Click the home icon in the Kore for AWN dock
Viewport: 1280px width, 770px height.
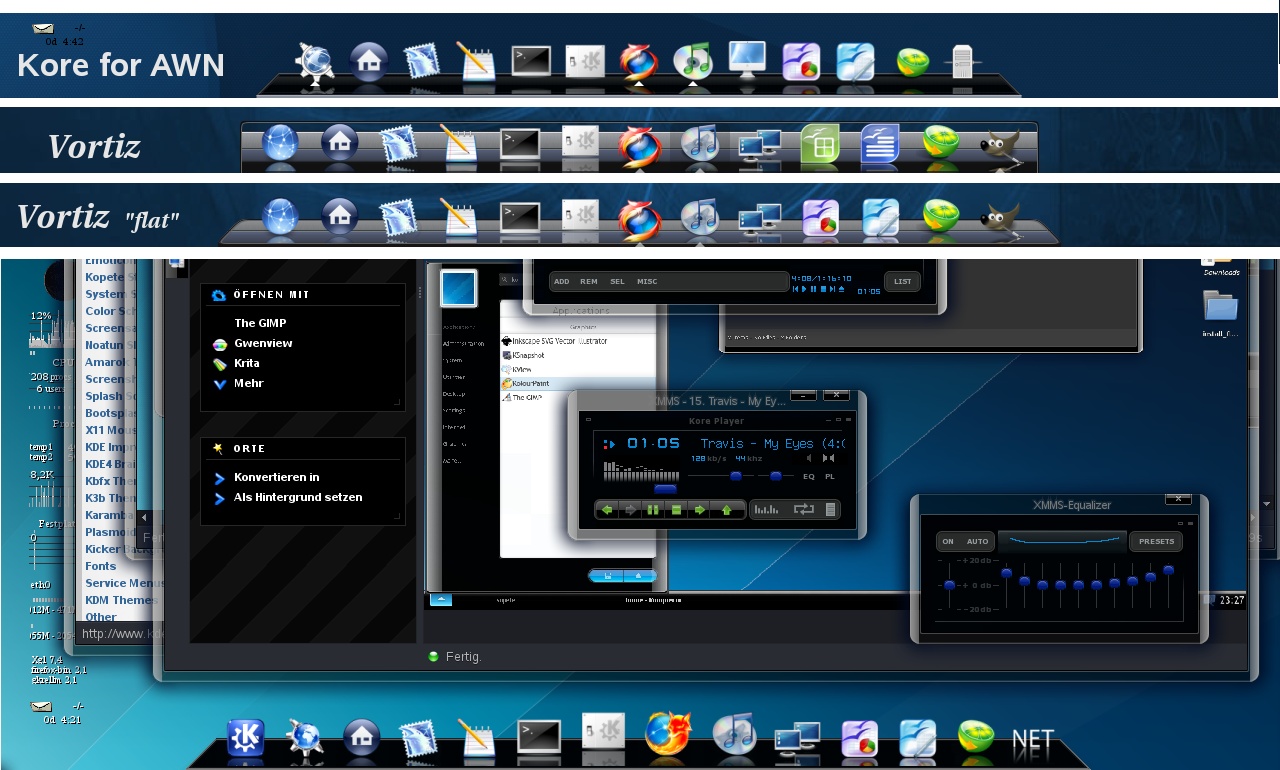[368, 62]
